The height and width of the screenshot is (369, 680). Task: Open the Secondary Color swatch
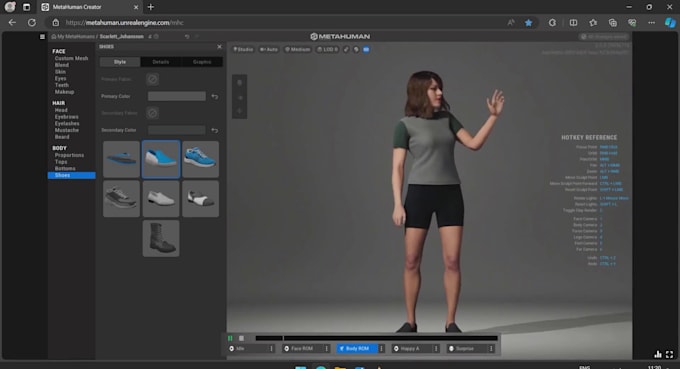point(177,130)
